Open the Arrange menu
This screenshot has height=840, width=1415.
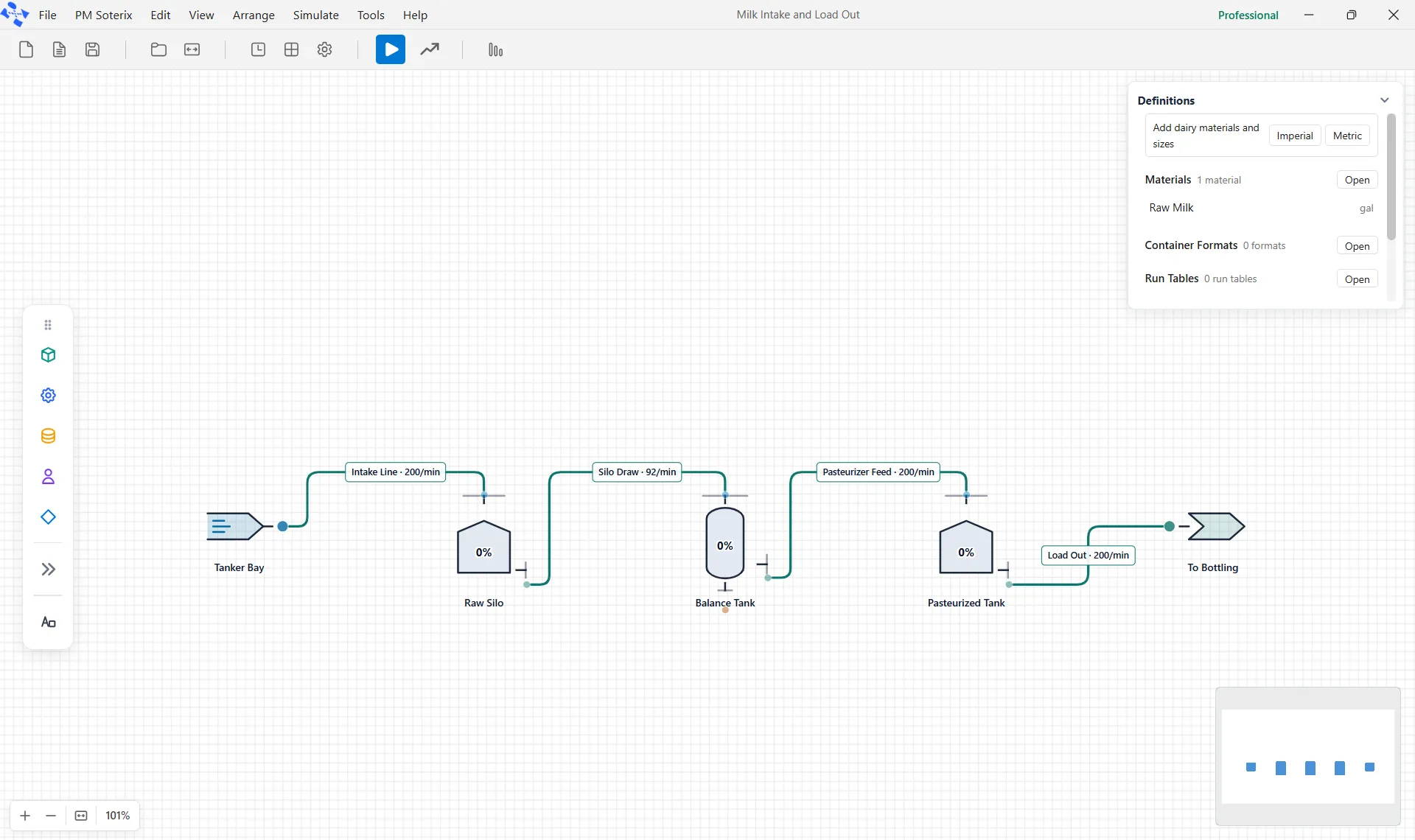254,15
